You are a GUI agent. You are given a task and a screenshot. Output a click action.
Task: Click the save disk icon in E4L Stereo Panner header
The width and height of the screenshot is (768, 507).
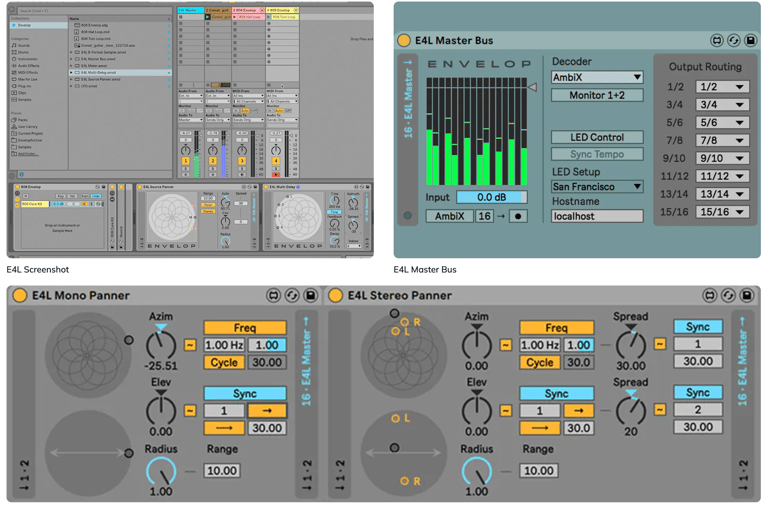(747, 295)
